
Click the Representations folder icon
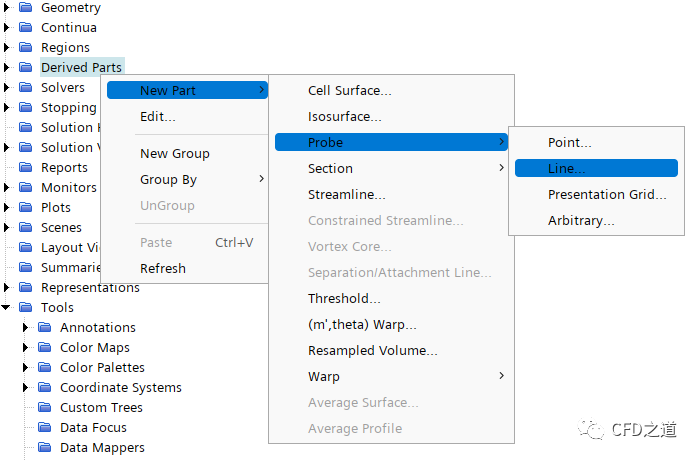click(x=26, y=288)
